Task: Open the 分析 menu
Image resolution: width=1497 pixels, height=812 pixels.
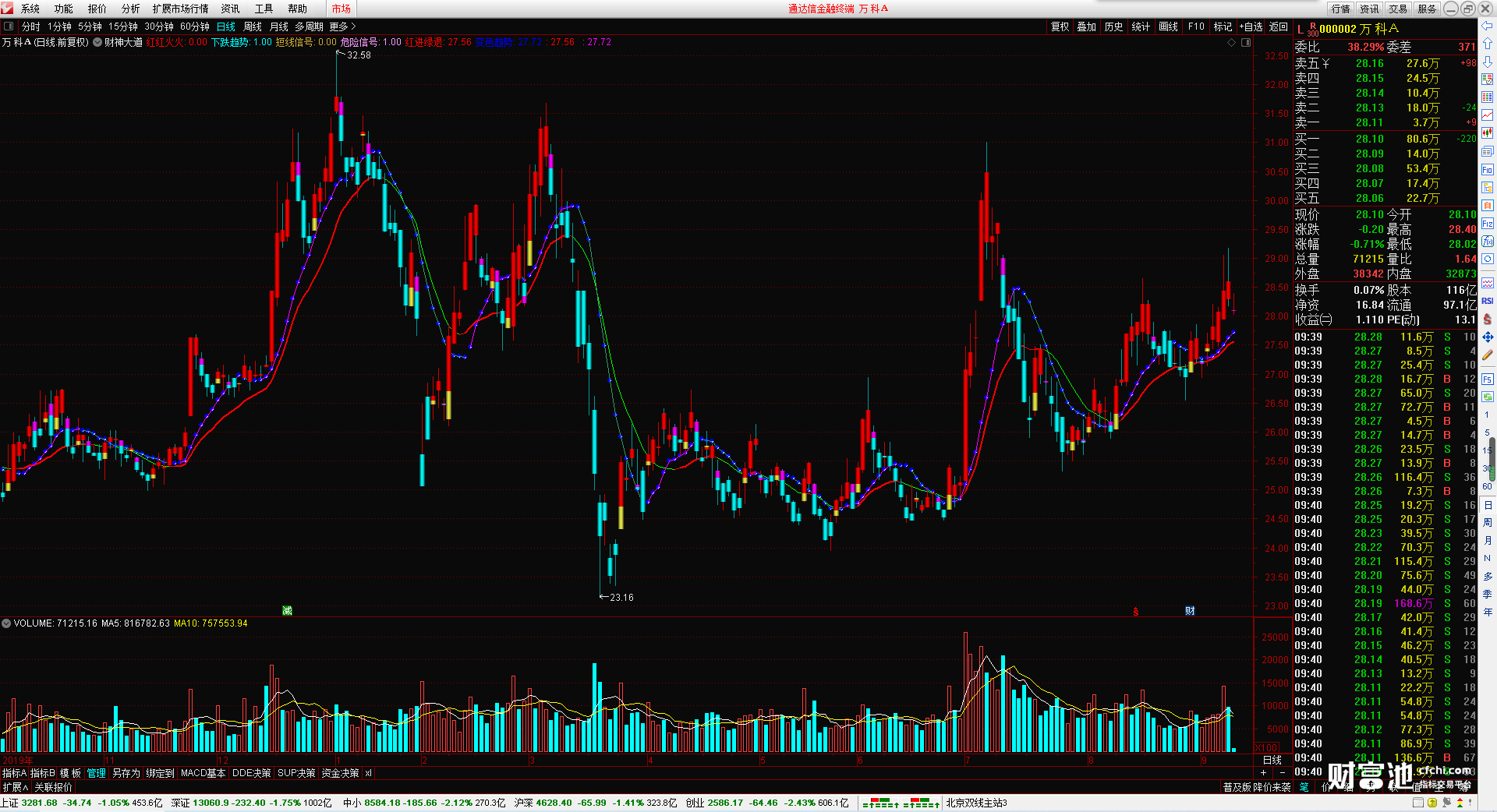Action: [131, 9]
